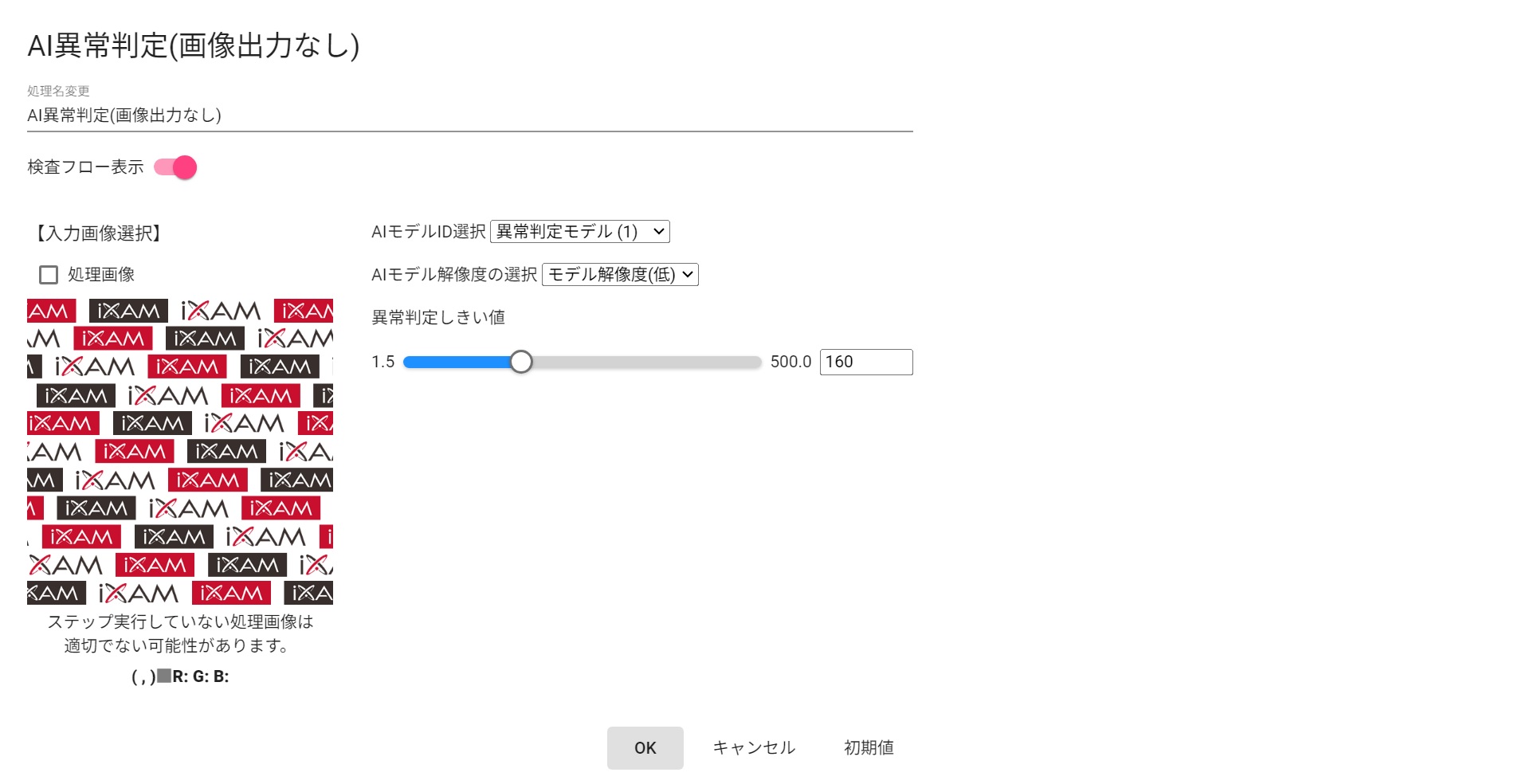Click the blue filled part of threshold slider
Viewport: 1530px width, 784px height.
coord(457,363)
